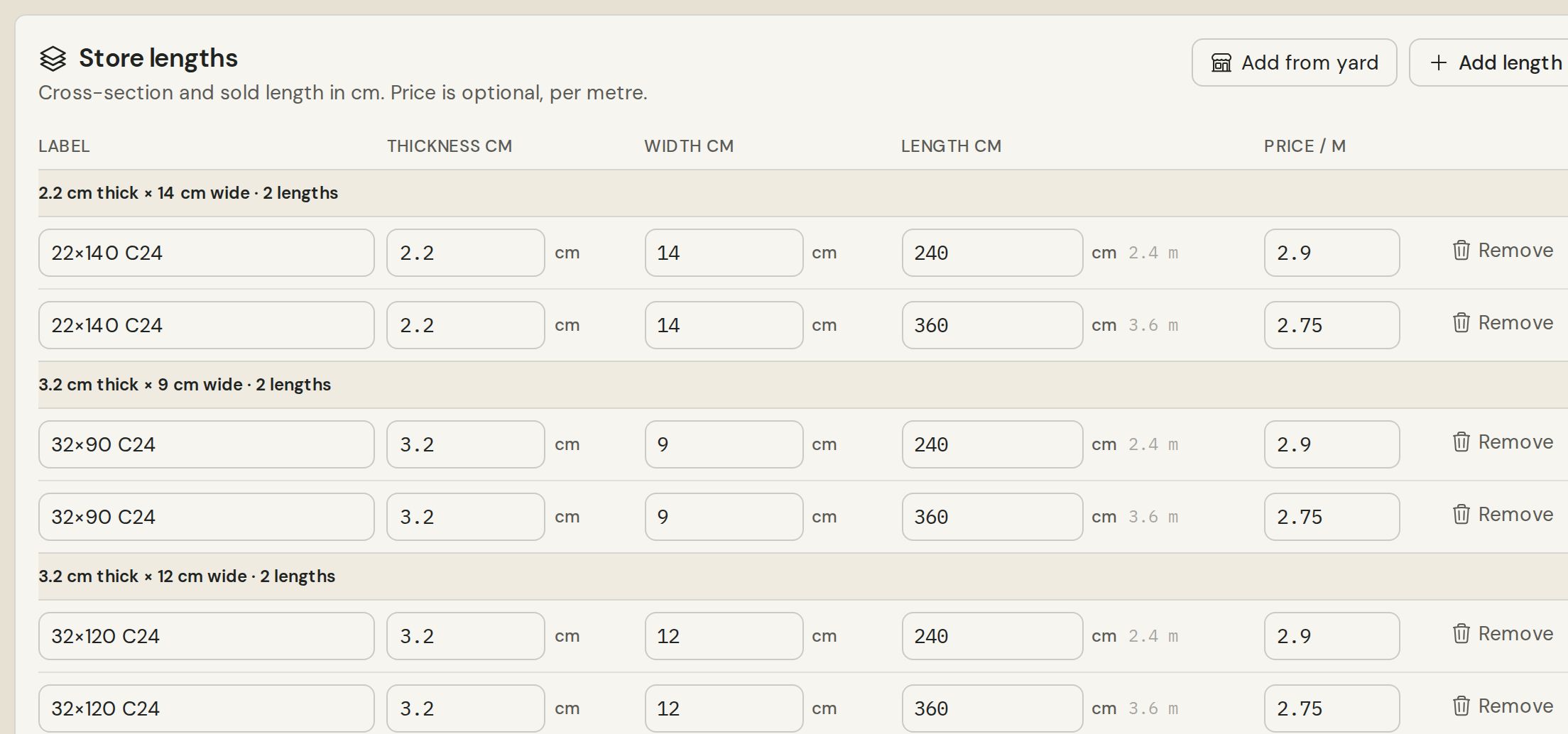Click trash icon for 32×90 C24 360 cm row

1461,515
